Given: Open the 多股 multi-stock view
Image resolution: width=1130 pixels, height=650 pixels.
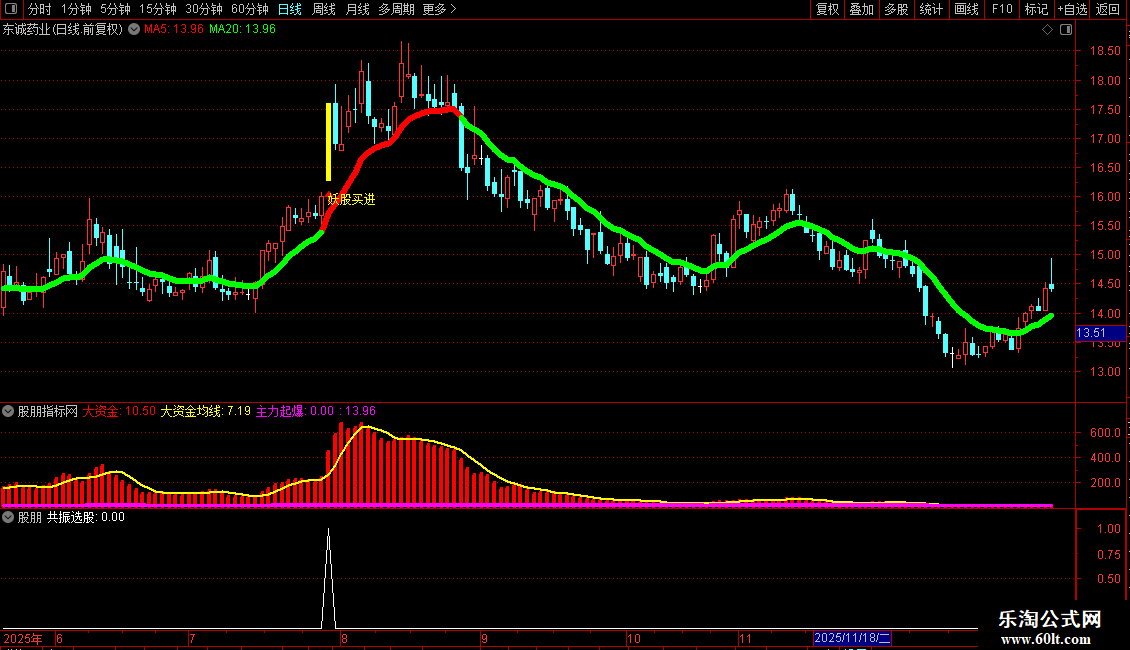Looking at the screenshot, I should point(896,9).
